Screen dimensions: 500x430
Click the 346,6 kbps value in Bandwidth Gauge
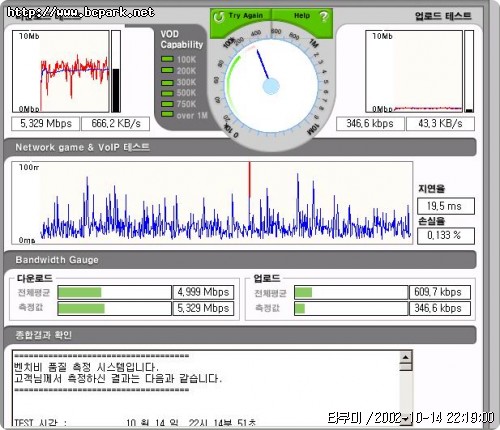(x=439, y=308)
